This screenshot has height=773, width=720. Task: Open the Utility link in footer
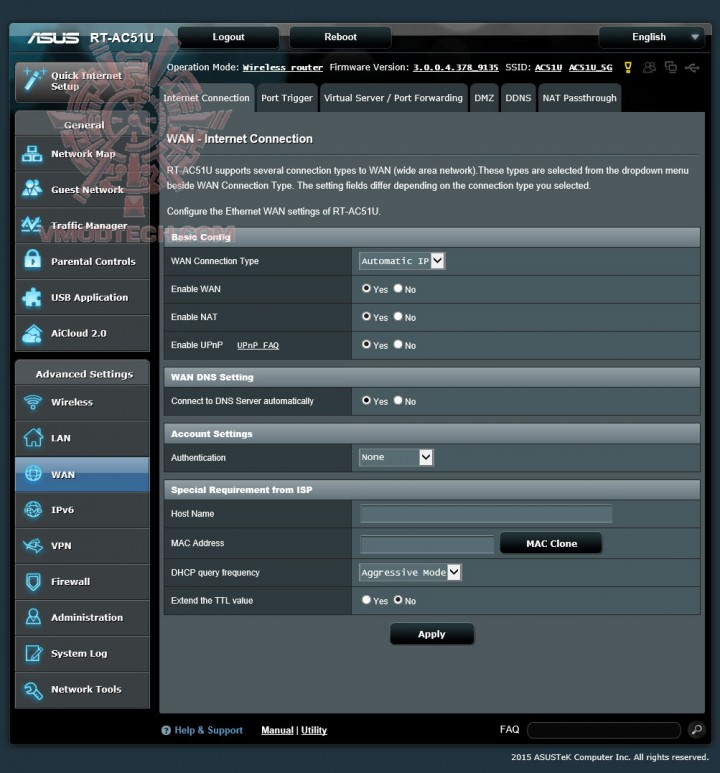click(314, 730)
